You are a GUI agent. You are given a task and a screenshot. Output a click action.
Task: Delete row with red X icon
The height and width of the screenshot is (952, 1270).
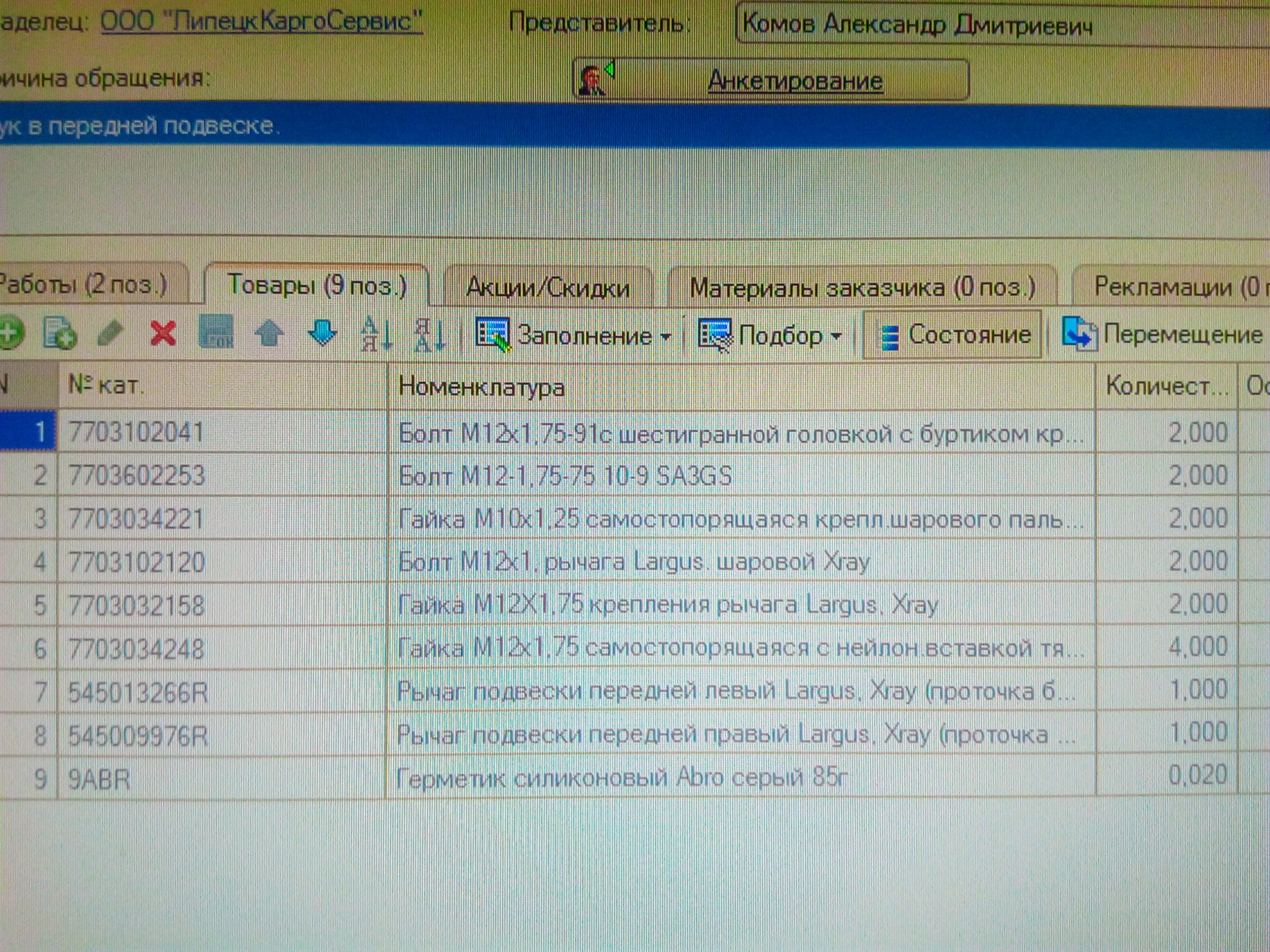click(x=163, y=334)
